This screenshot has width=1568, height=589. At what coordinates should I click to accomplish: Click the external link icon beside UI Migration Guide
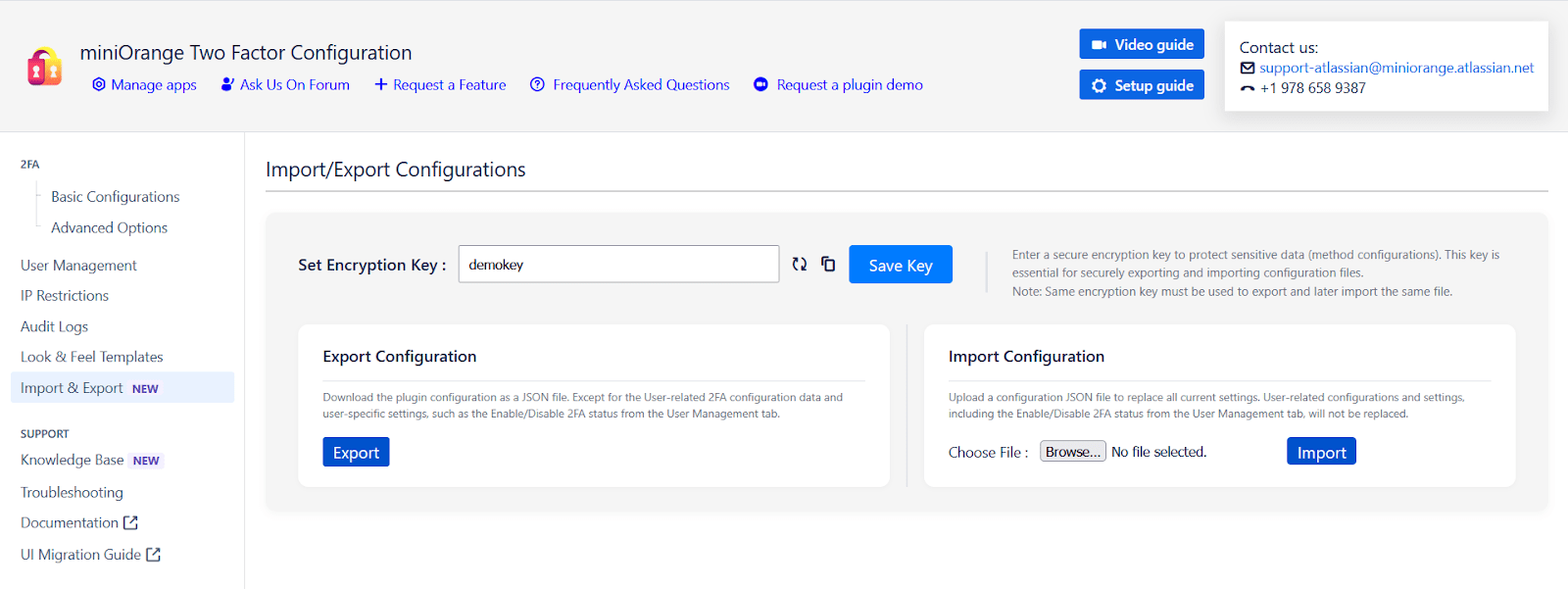[x=153, y=554]
